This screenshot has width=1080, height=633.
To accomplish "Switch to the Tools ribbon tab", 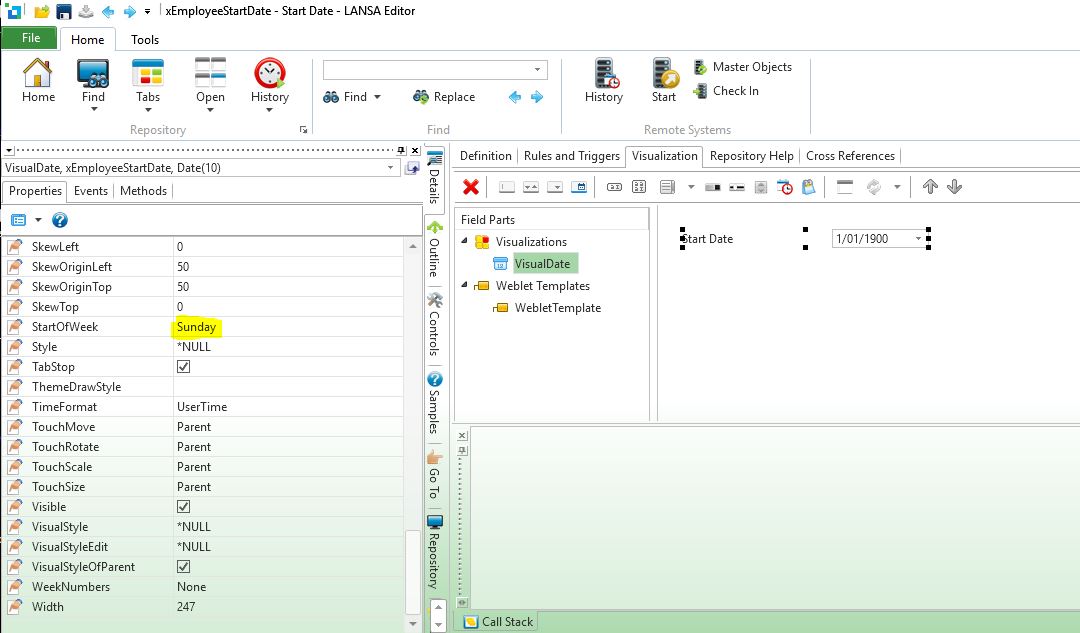I will click(x=145, y=40).
